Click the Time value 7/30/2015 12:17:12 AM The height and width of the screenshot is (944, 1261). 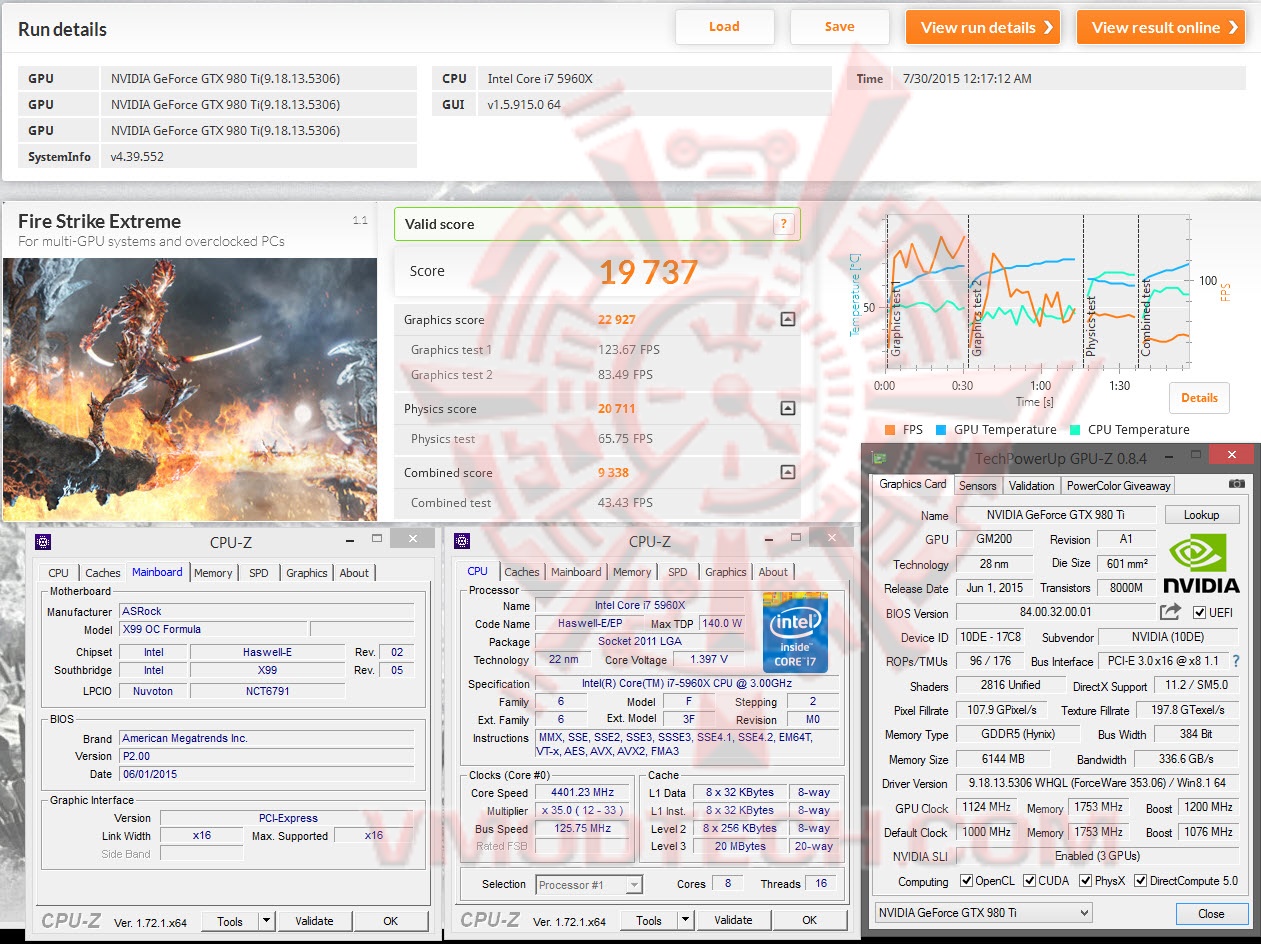point(967,78)
